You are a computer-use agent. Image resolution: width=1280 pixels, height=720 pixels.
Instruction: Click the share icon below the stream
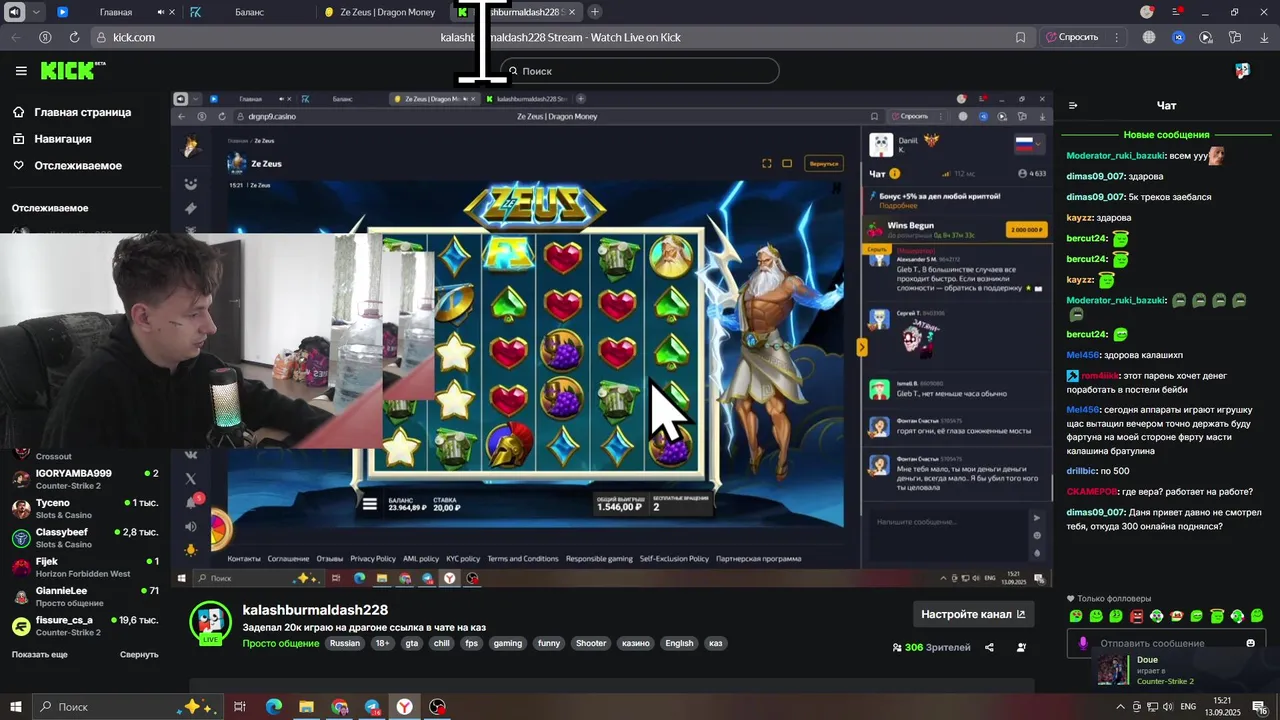point(989,647)
